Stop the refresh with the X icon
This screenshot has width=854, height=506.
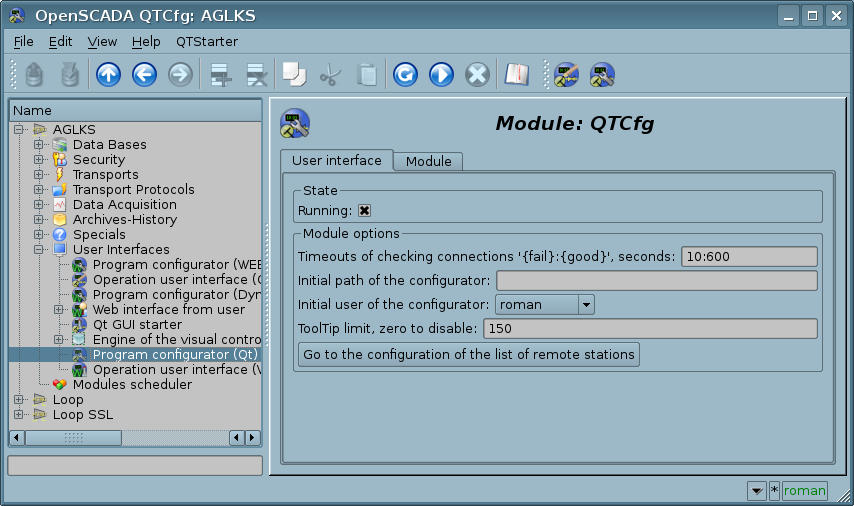pos(477,75)
